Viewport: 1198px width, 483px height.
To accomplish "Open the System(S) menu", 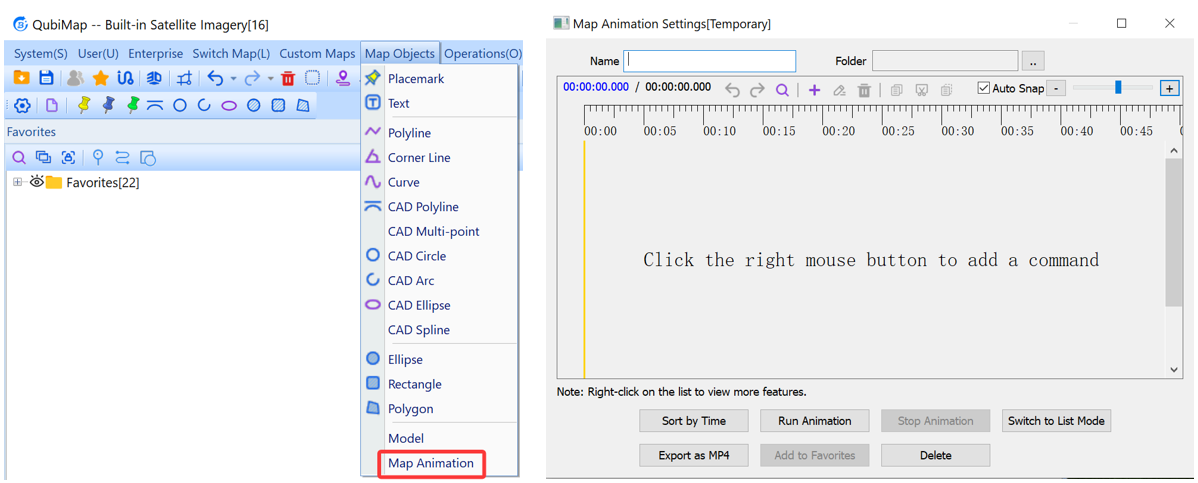I will point(40,53).
